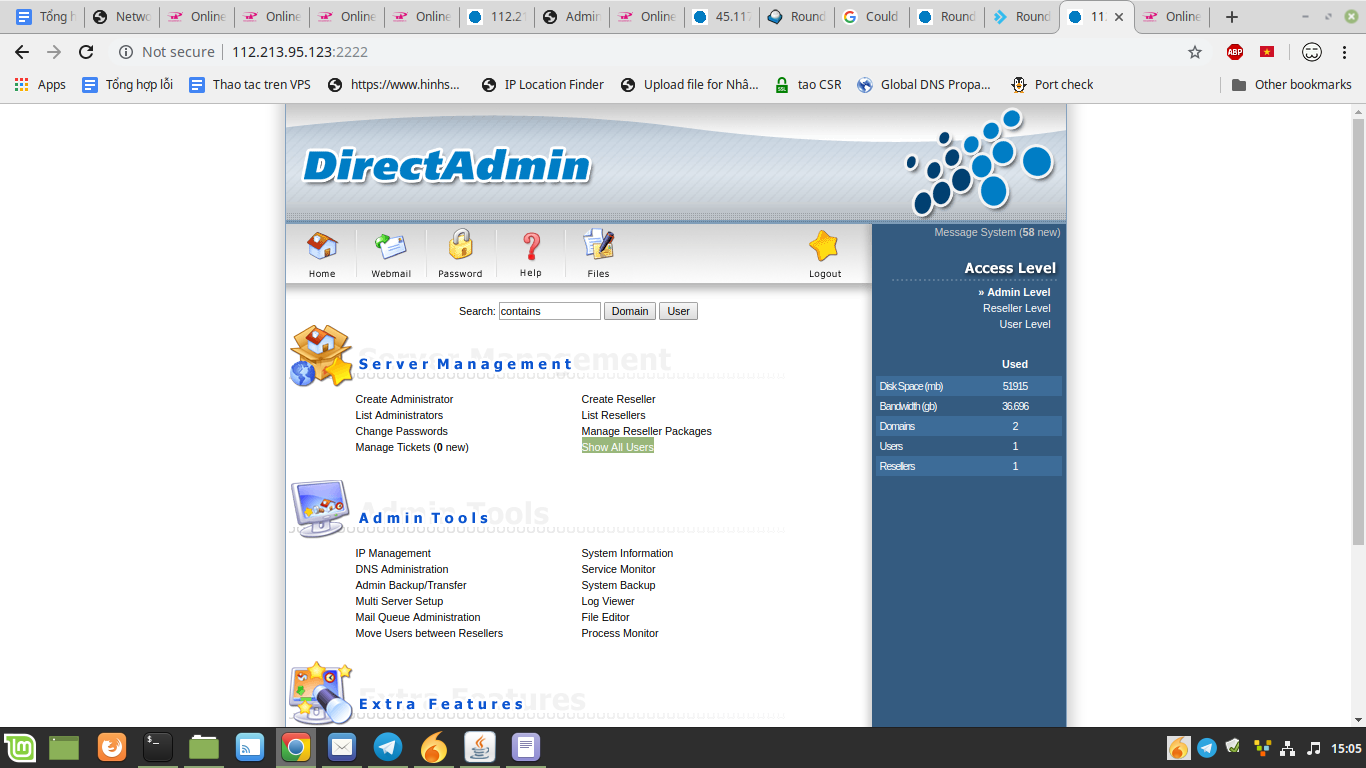Open the mail client in taskbar
Image resolution: width=1366 pixels, height=768 pixels.
342,747
